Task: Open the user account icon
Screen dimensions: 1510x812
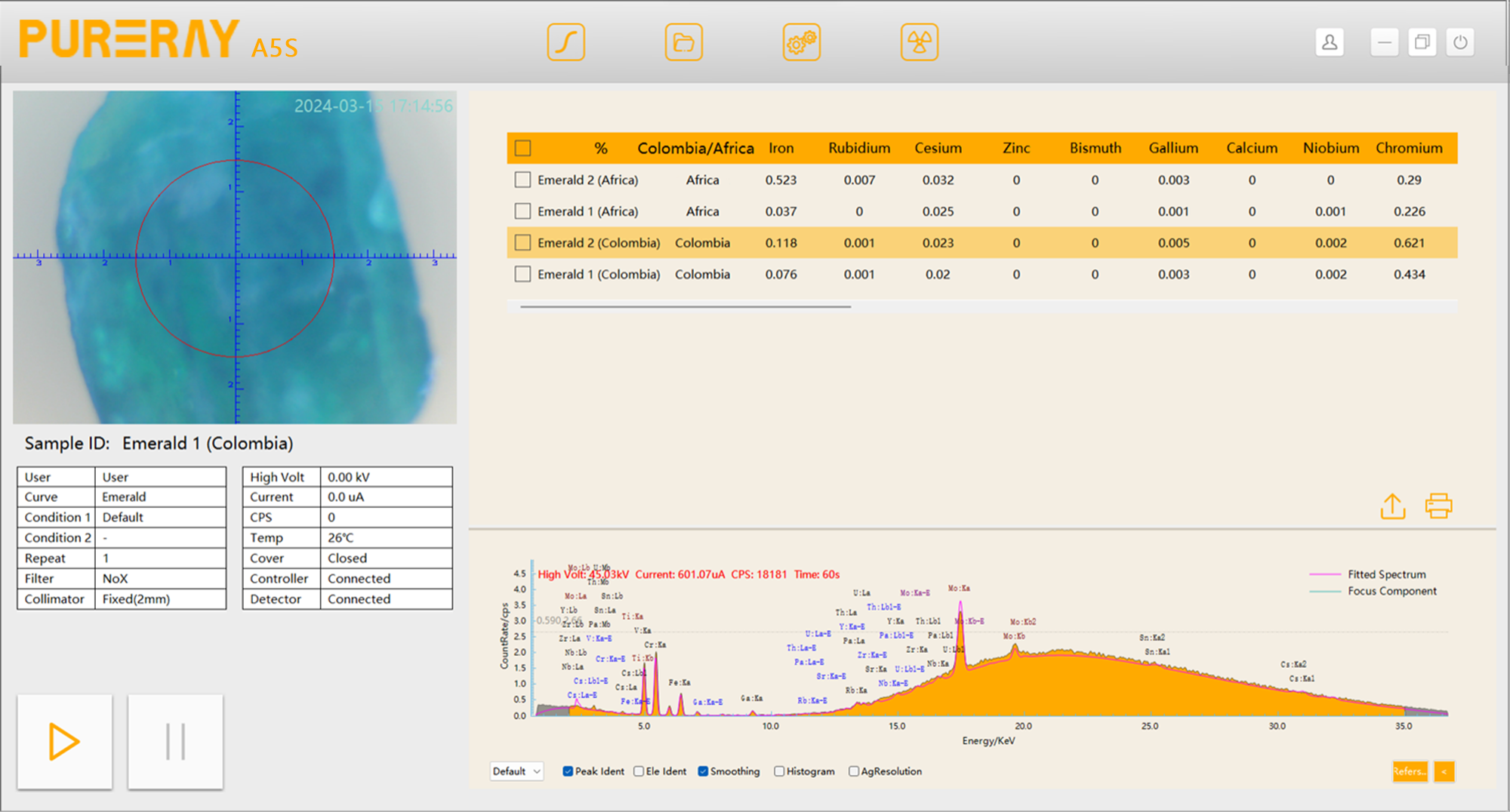Action: coord(1330,42)
